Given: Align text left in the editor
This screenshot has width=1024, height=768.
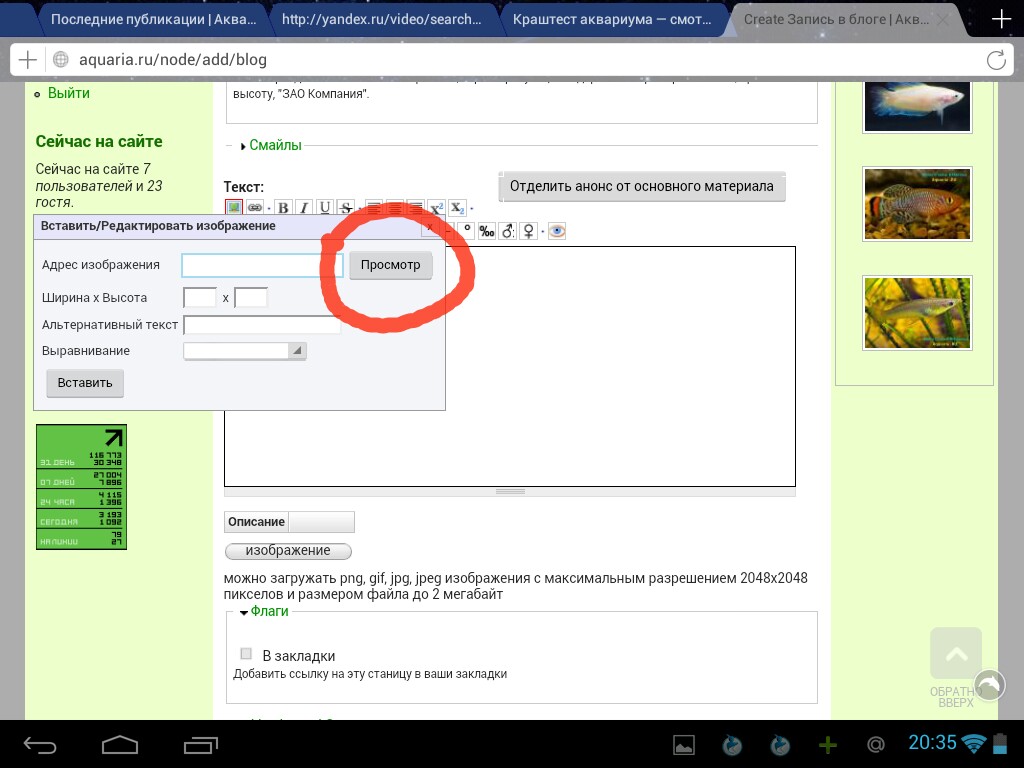Looking at the screenshot, I should click(x=374, y=208).
